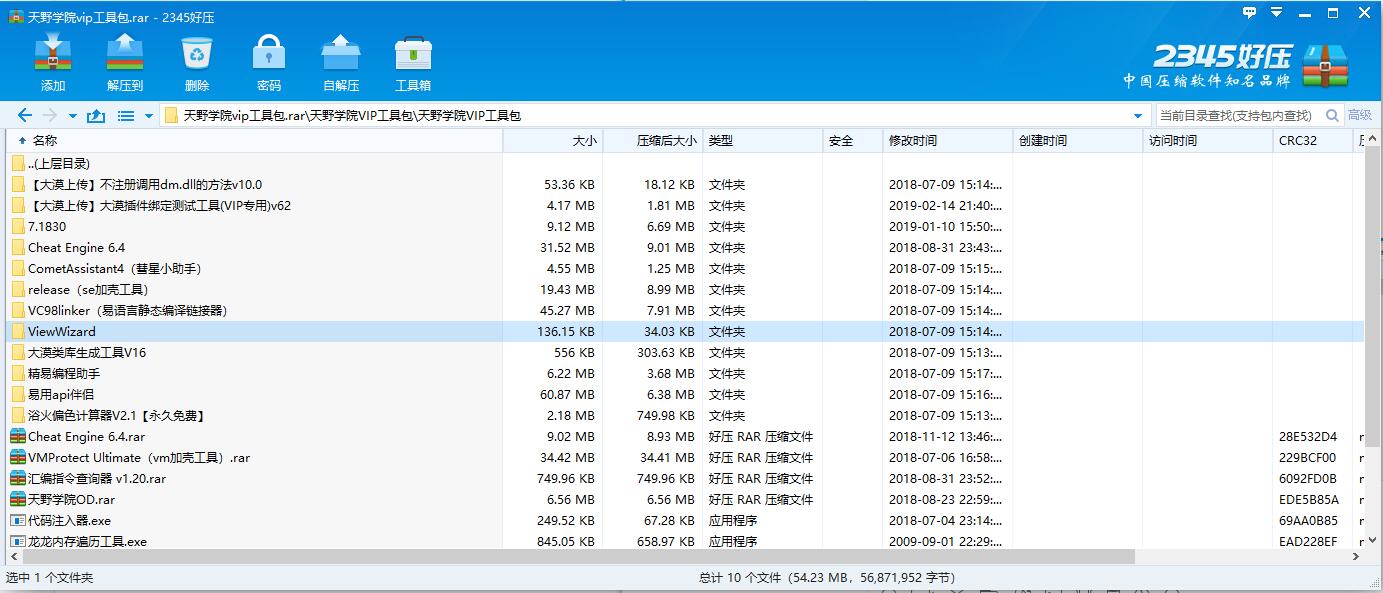The height and width of the screenshot is (593, 1383).
Task: Click the list view mode icon
Action: (126, 116)
